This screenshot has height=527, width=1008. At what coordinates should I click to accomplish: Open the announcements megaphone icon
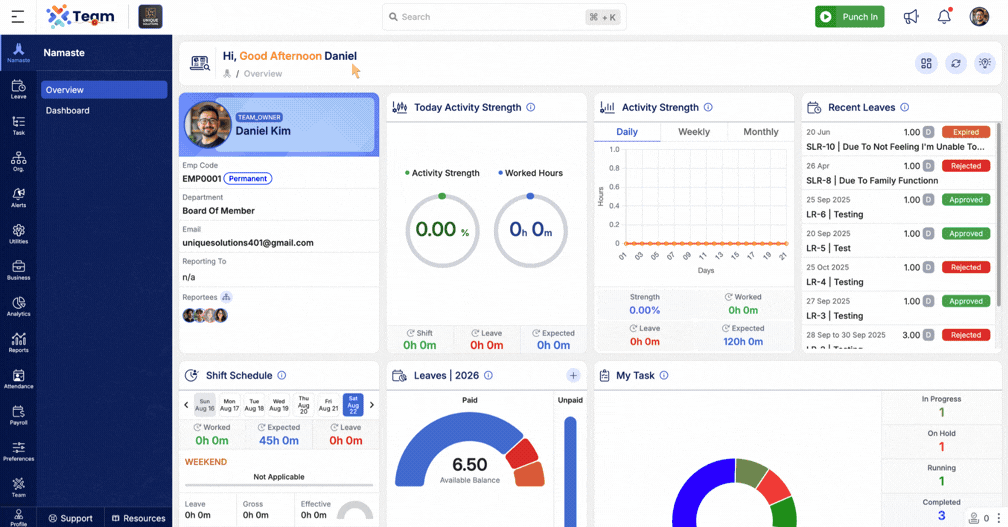tap(911, 17)
